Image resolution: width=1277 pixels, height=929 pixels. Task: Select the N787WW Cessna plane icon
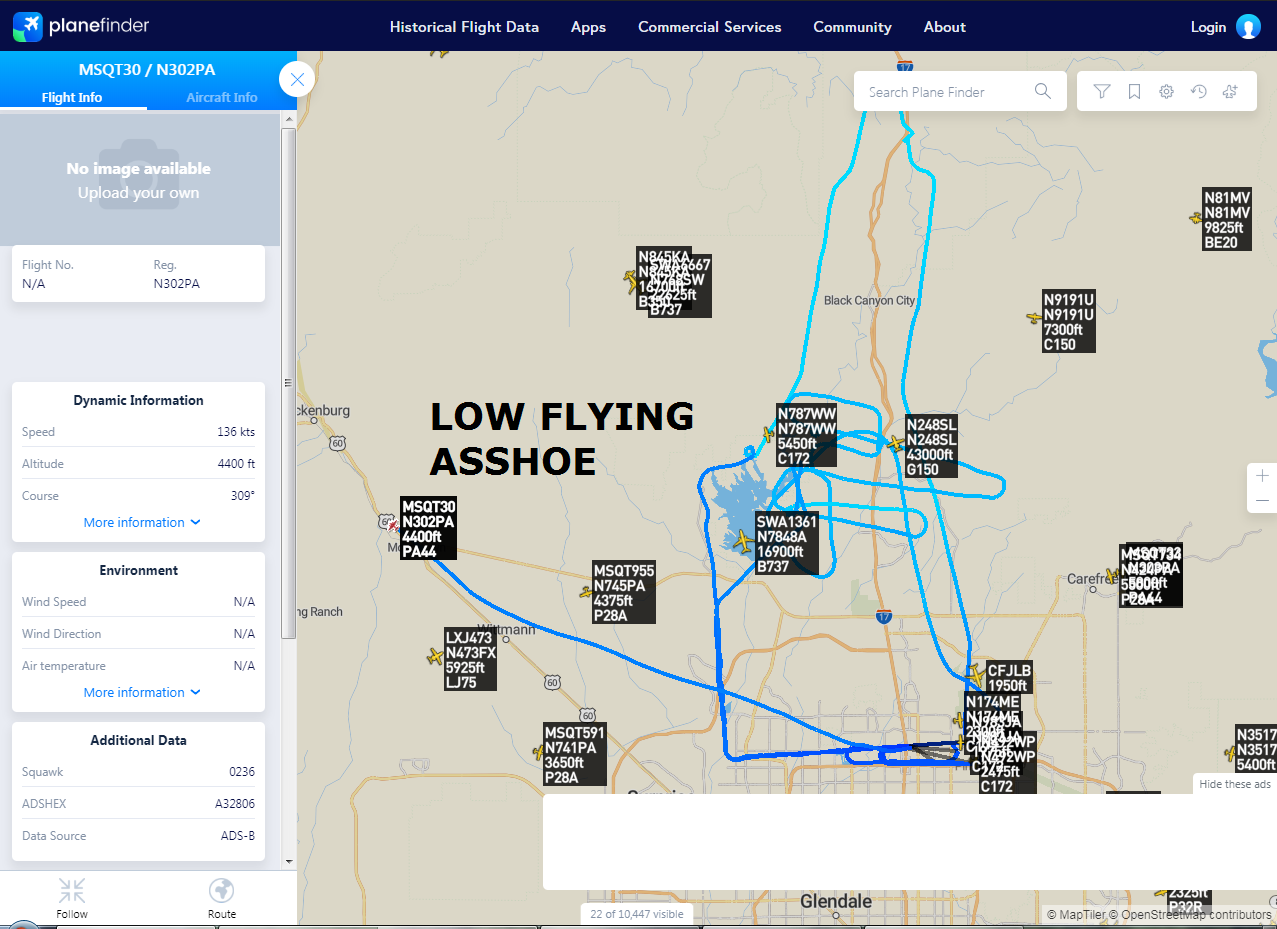click(768, 434)
